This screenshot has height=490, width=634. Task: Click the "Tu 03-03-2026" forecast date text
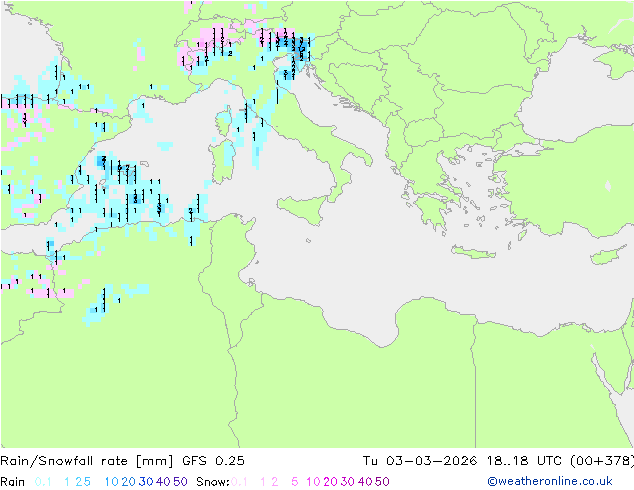point(419,461)
